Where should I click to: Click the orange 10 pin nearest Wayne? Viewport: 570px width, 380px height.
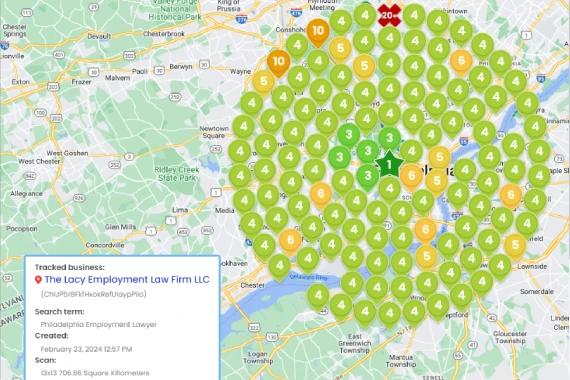click(x=278, y=63)
